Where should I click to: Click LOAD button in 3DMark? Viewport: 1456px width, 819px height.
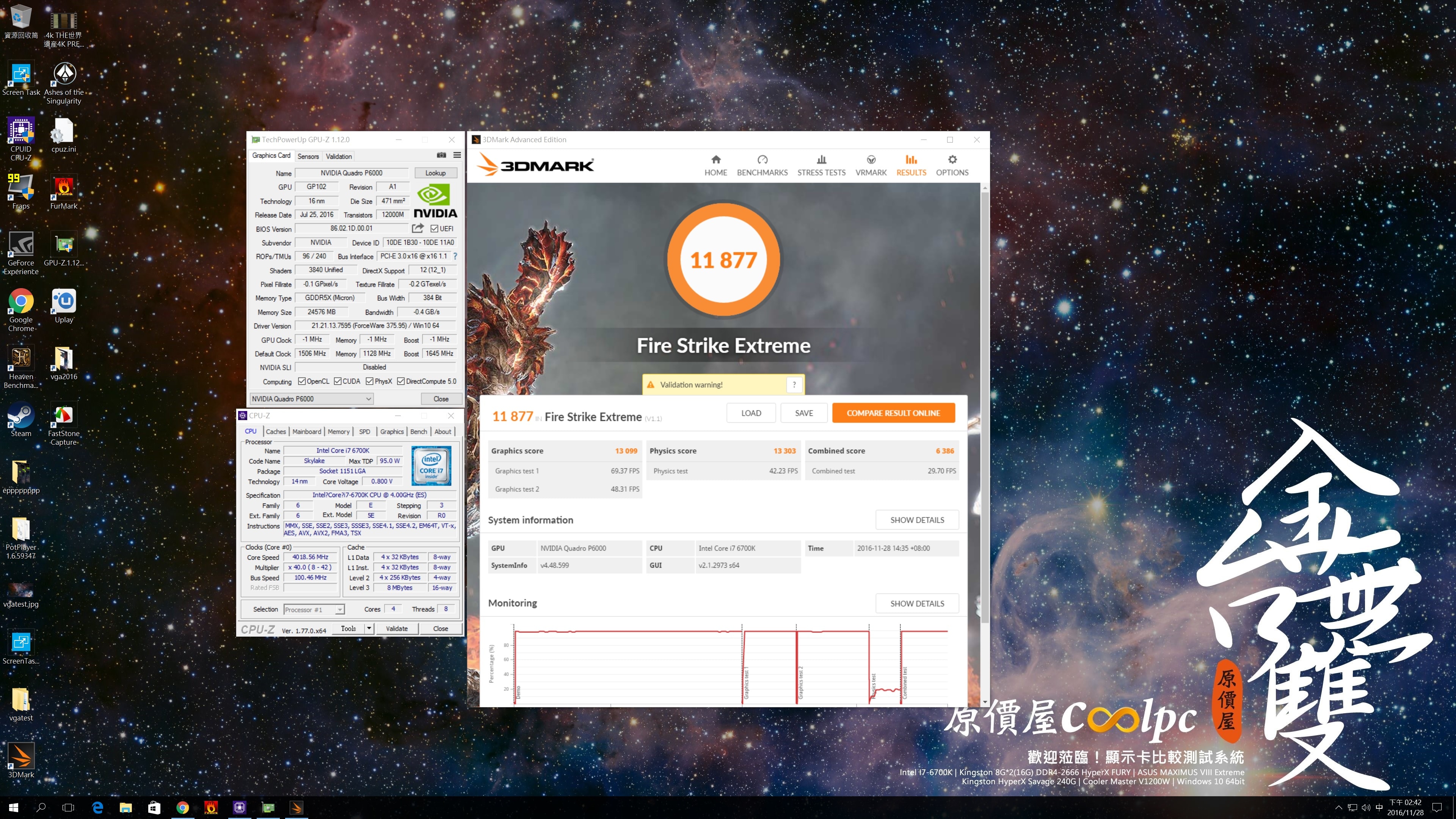[751, 413]
